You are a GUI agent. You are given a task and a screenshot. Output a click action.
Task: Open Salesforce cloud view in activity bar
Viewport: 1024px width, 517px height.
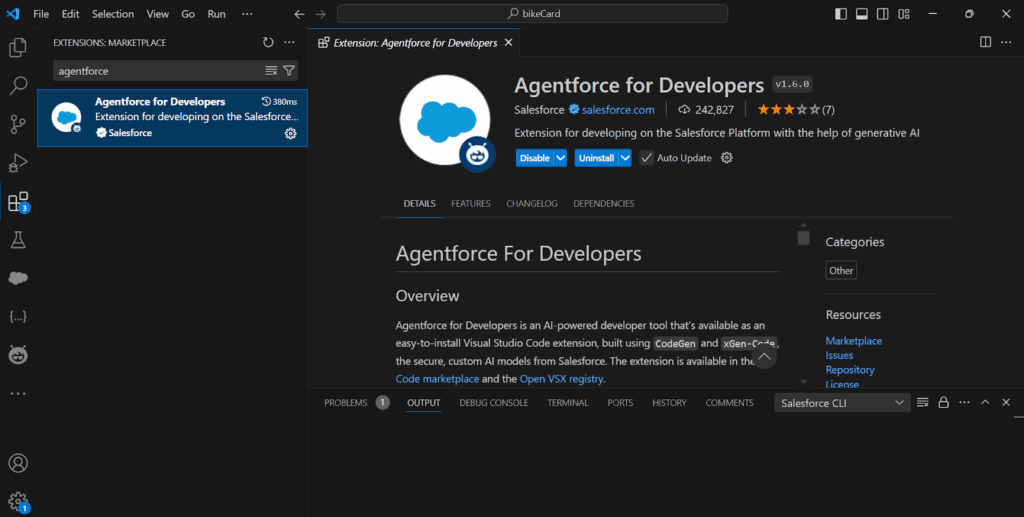pos(18,279)
